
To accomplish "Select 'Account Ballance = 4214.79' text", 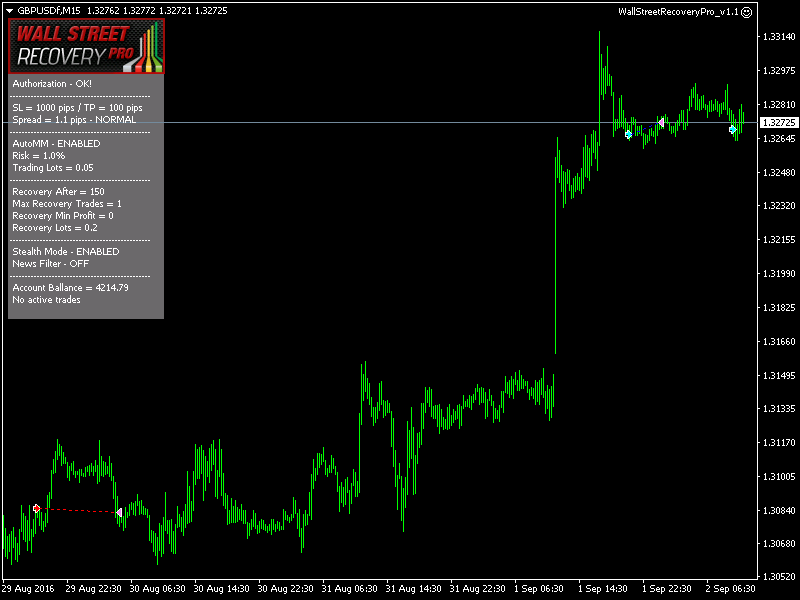I will coord(70,288).
